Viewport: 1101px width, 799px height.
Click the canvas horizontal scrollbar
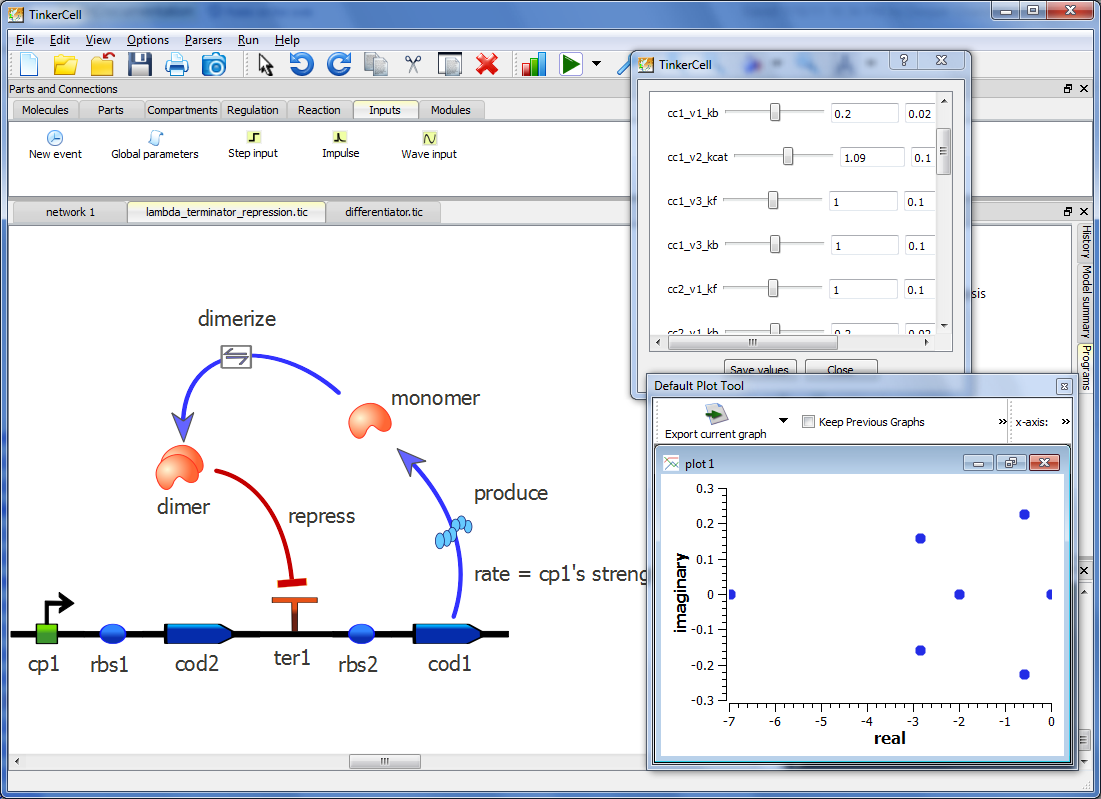click(x=385, y=761)
